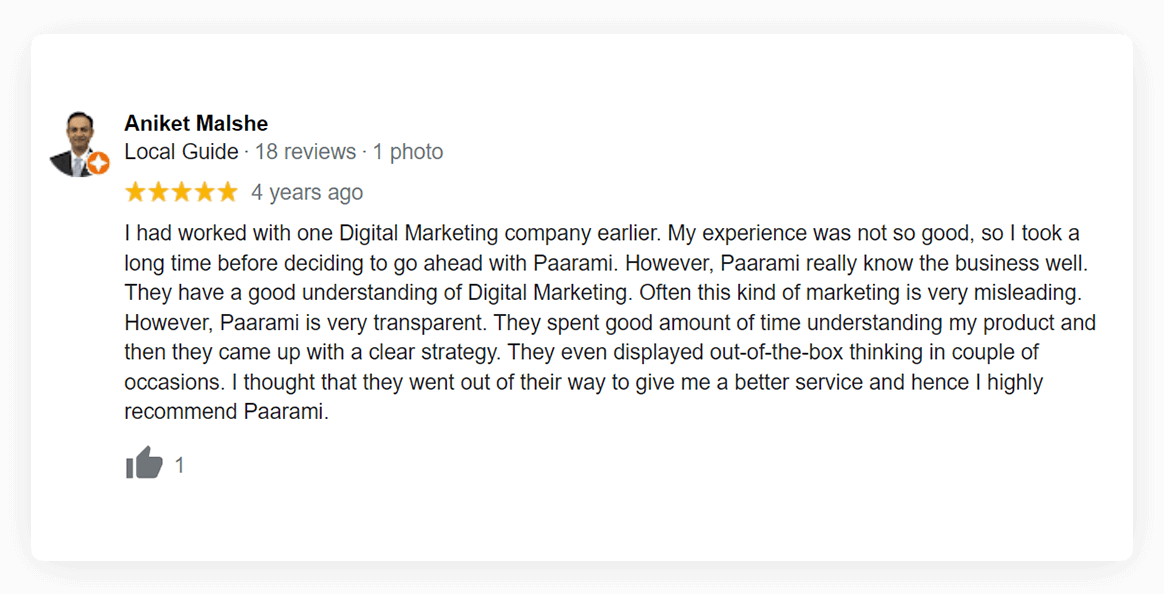Screen dimensions: 1164x594
Task: Click the like count number 1
Action: tap(180, 465)
